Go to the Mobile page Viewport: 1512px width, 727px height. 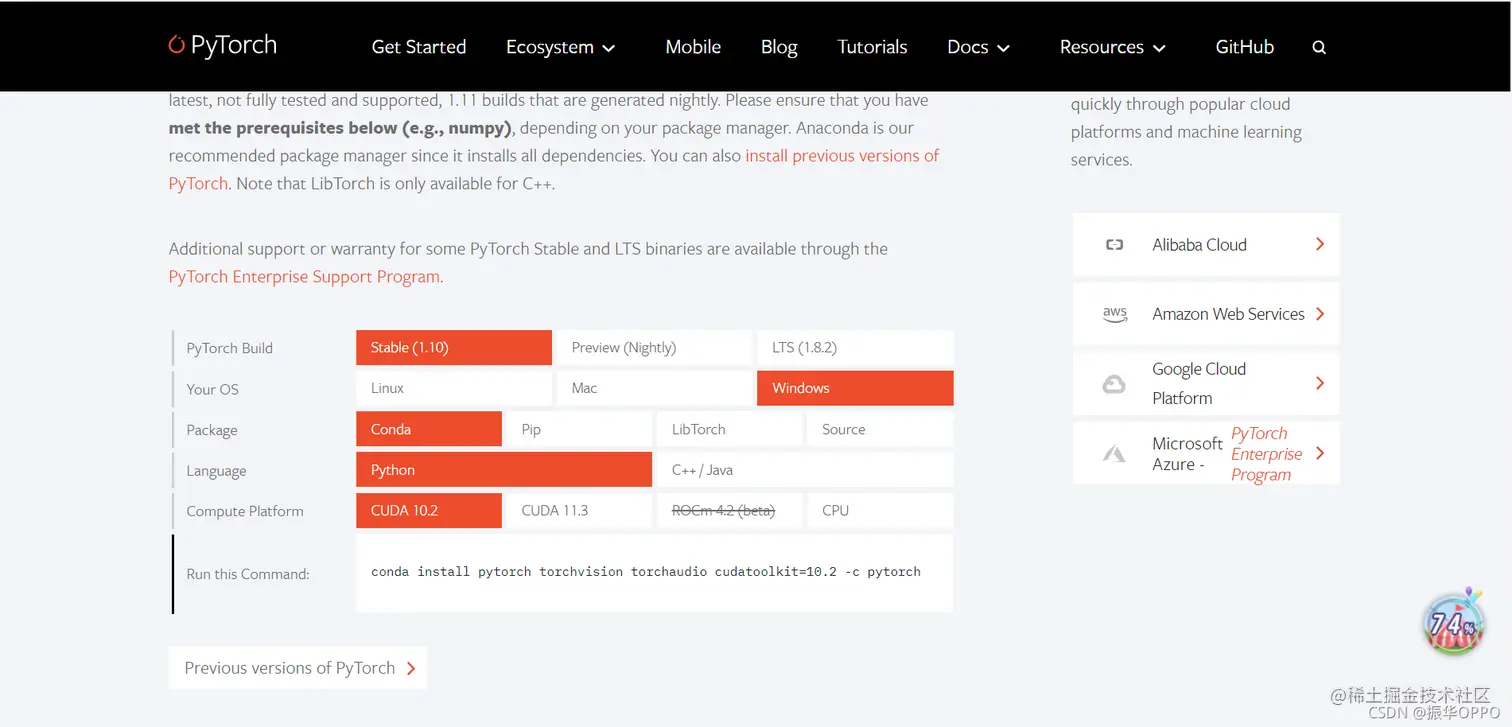click(x=693, y=47)
